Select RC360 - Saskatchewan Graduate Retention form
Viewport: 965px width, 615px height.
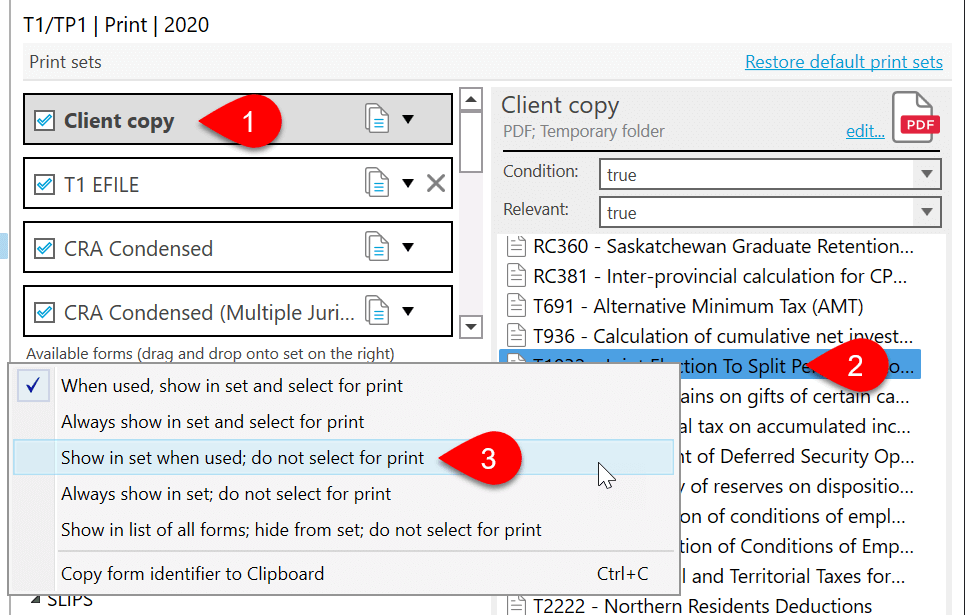tap(723, 246)
